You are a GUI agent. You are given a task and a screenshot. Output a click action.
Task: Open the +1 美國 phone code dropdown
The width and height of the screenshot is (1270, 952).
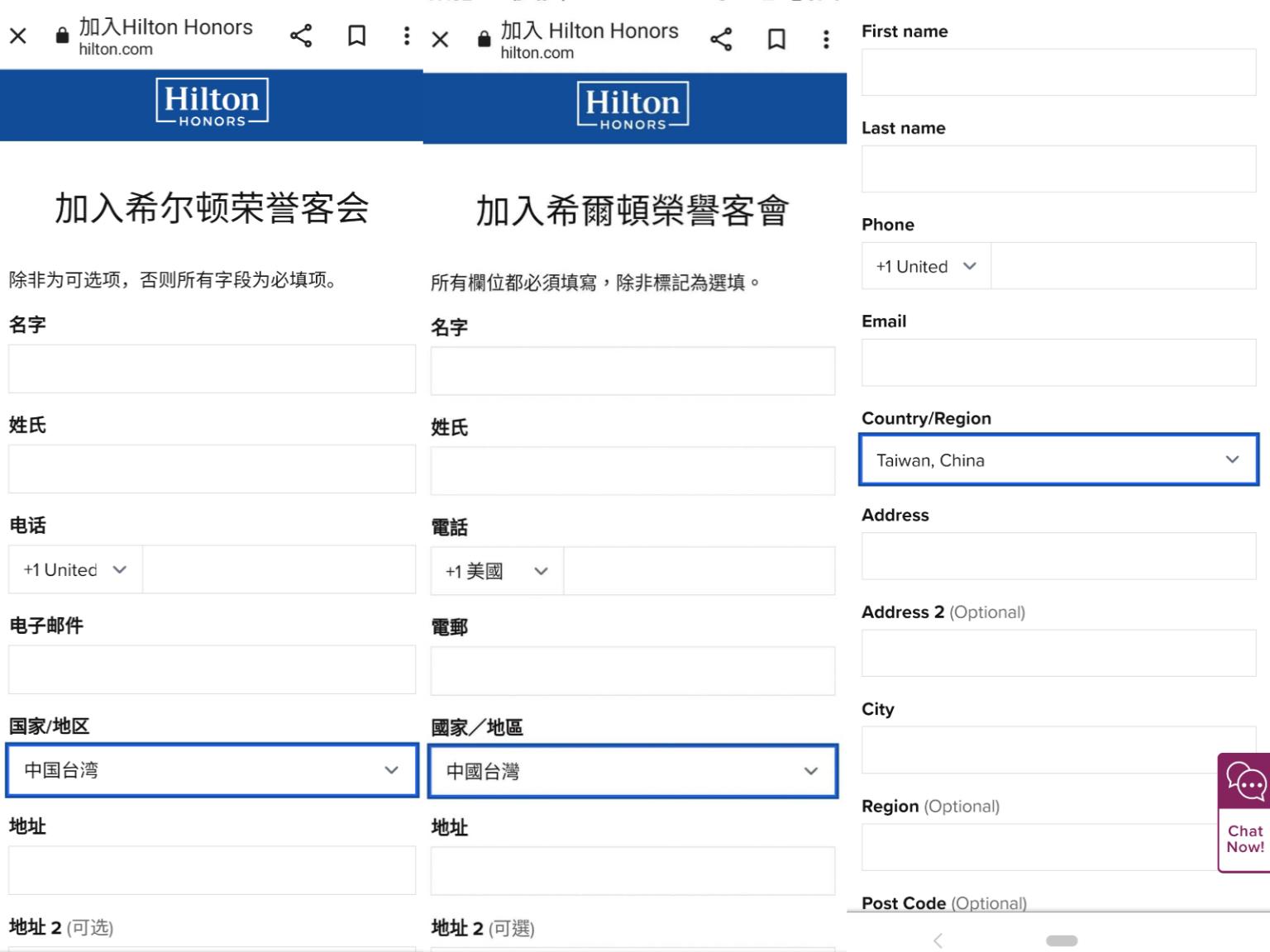pyautogui.click(x=496, y=571)
